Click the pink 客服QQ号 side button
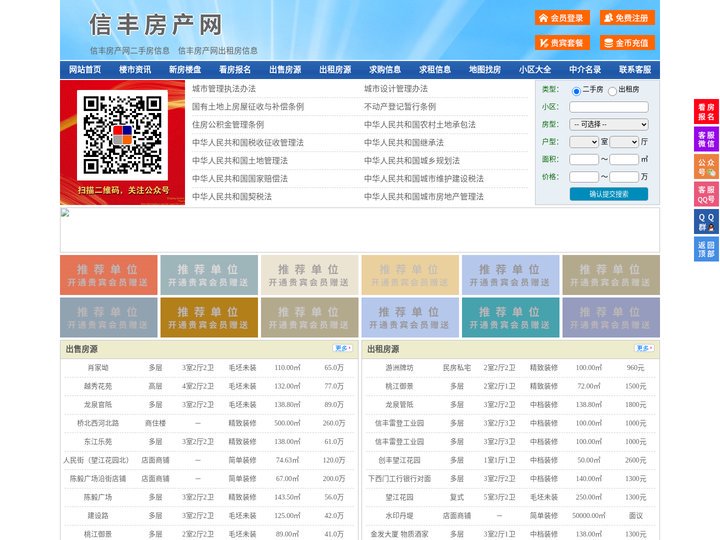Screen dimensions: 720x540 click(x=706, y=194)
